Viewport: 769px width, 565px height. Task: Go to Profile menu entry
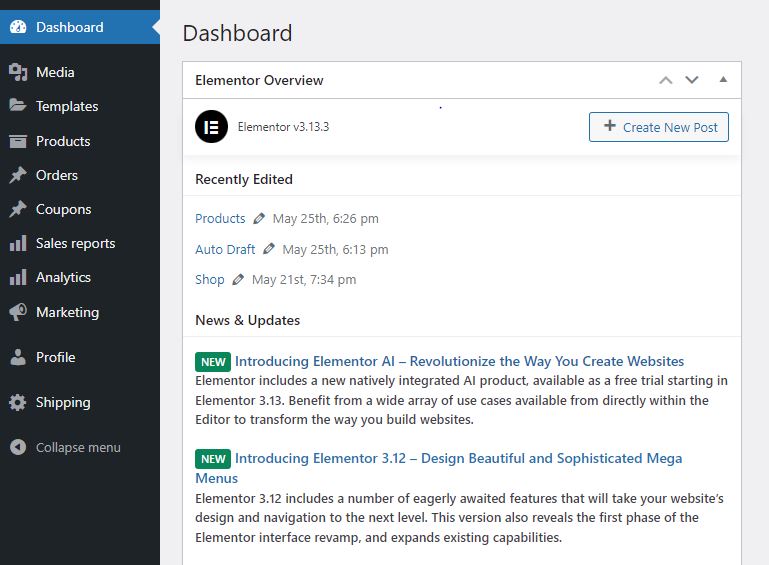(80, 357)
